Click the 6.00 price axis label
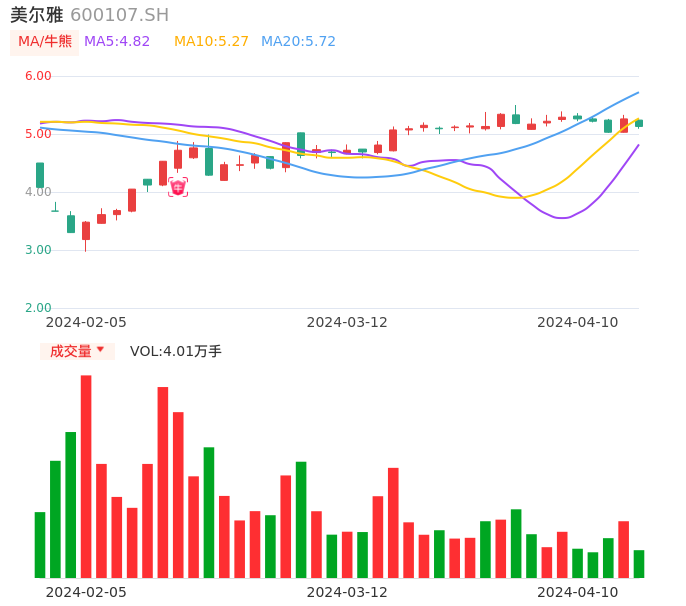This screenshot has height=606, width=686. tap(38, 76)
